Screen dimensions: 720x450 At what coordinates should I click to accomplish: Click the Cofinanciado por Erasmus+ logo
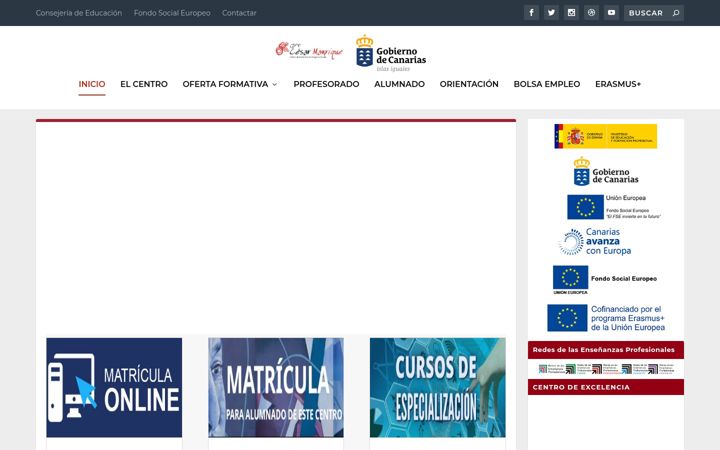click(x=606, y=318)
